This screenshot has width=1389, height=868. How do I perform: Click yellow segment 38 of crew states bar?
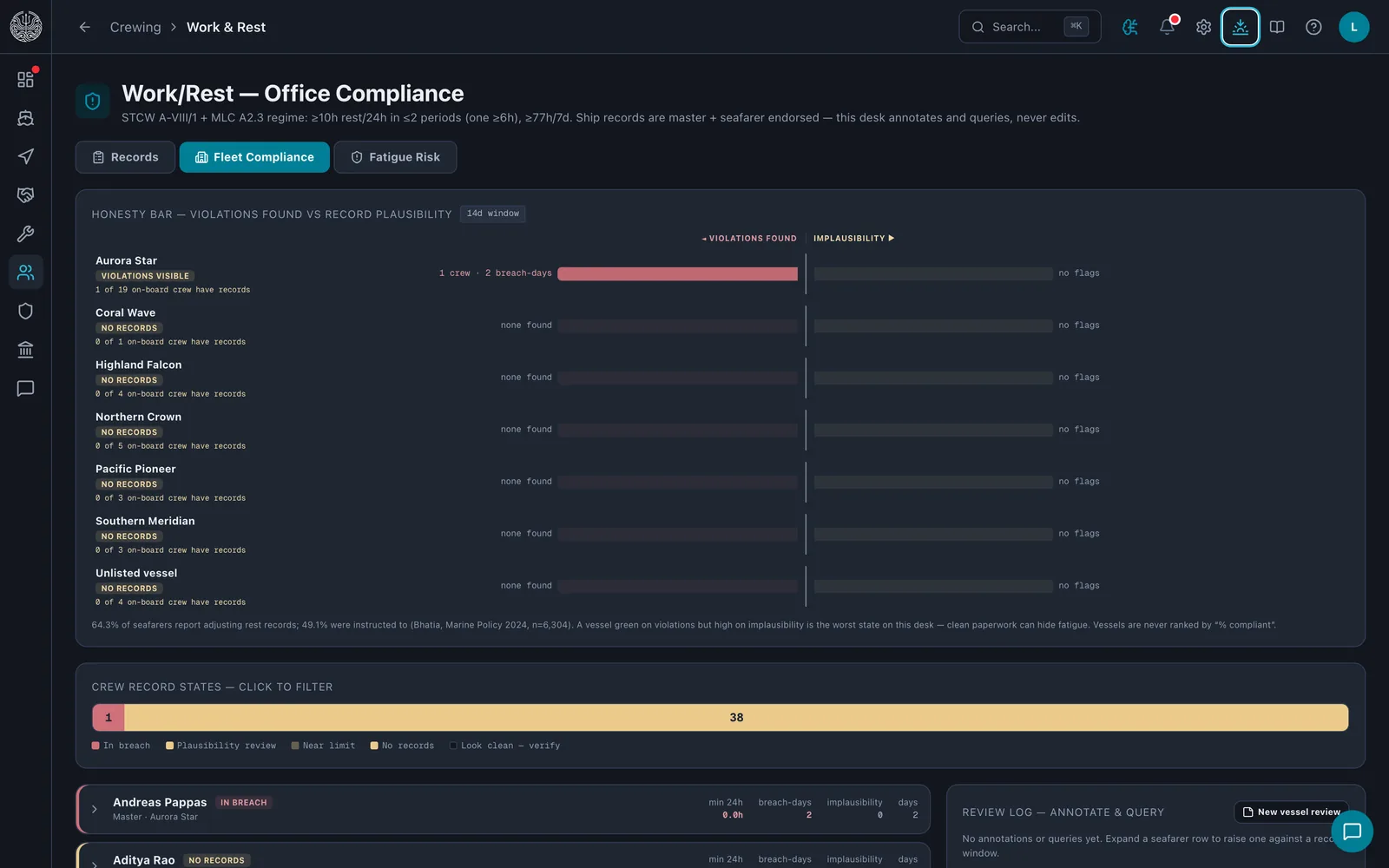736,718
